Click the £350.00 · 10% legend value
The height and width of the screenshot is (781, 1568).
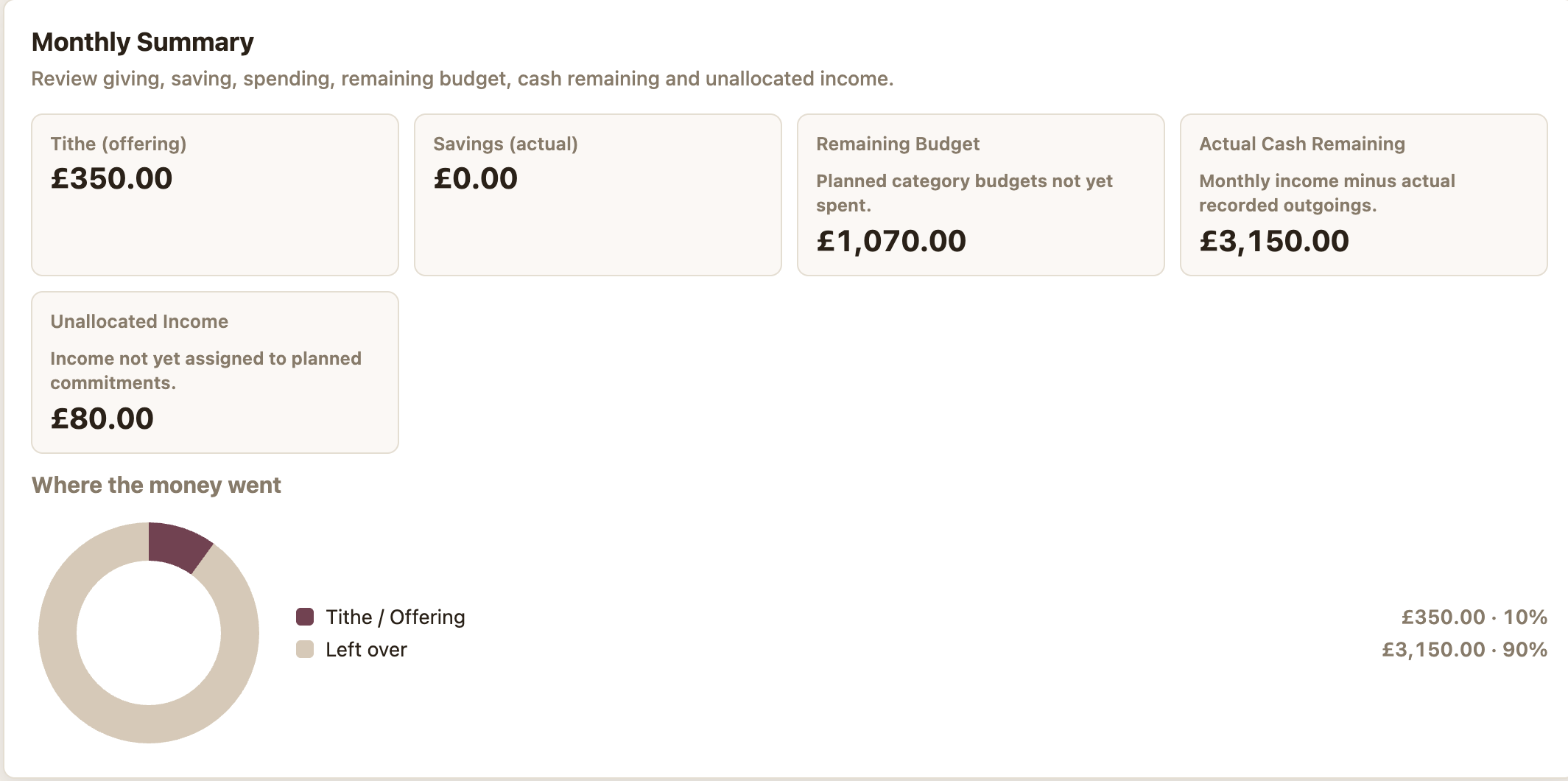[1474, 617]
